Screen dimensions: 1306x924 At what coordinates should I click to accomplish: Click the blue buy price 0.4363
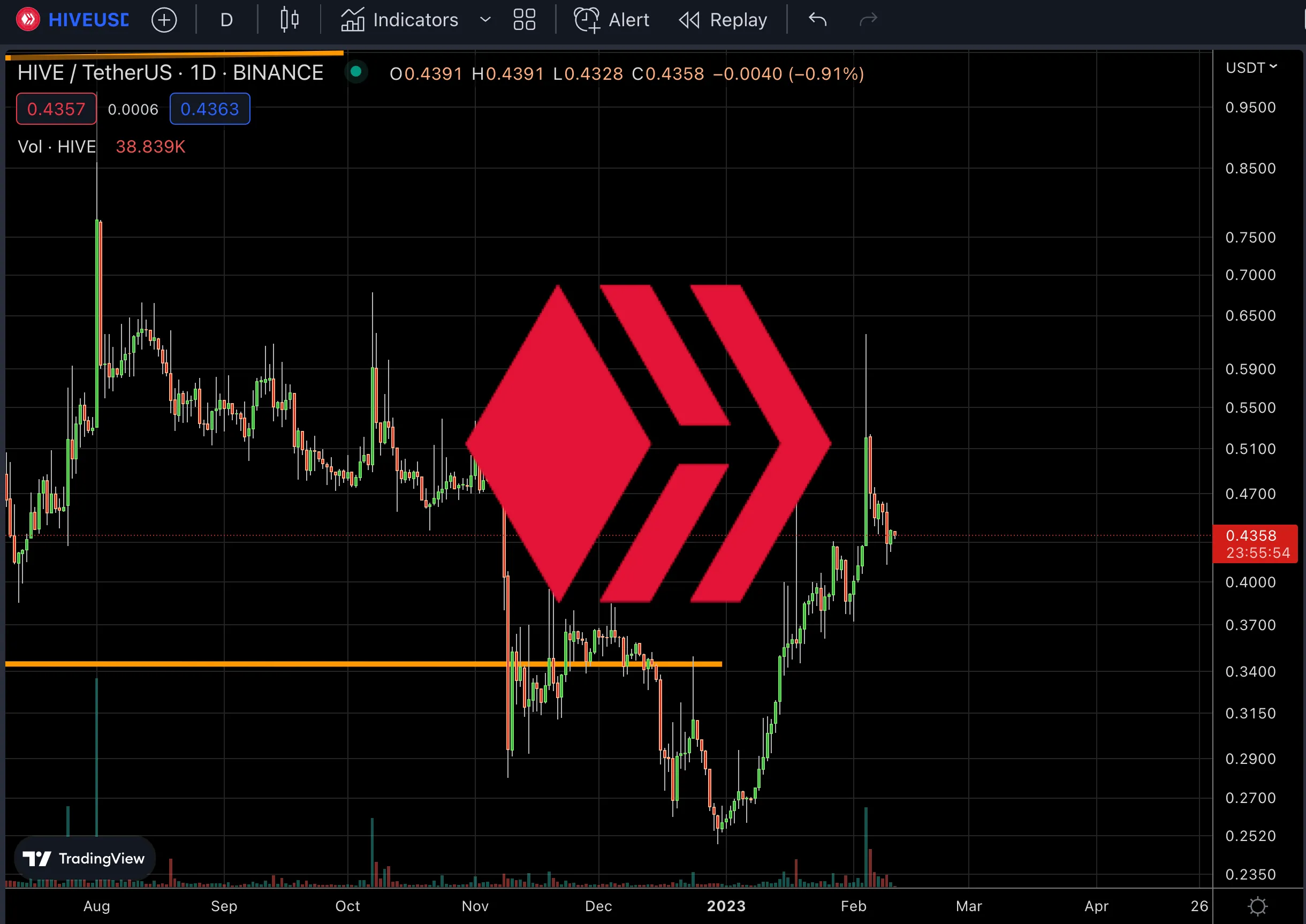tap(210, 109)
